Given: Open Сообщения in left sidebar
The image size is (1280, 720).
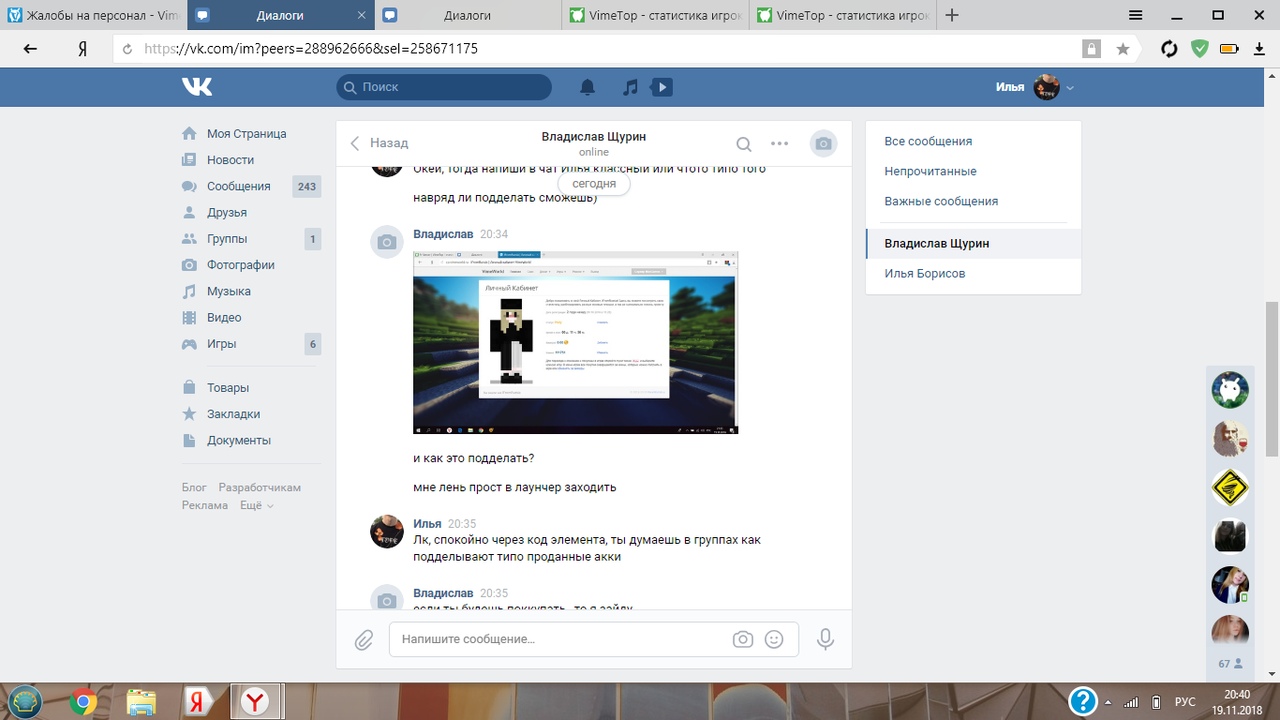Looking at the screenshot, I should click(238, 186).
